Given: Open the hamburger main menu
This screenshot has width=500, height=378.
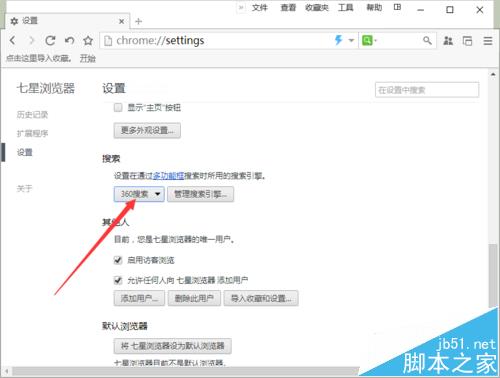Looking at the screenshot, I should [488, 41].
